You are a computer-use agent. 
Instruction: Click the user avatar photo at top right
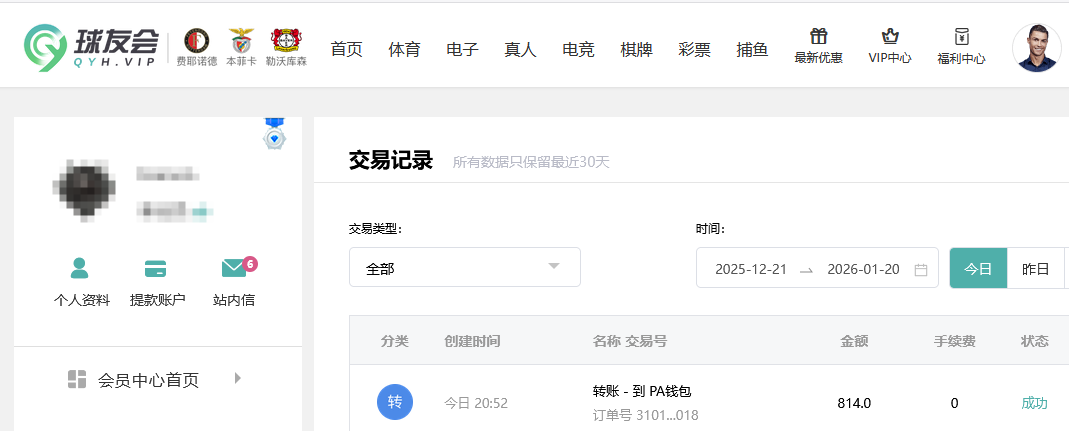[1036, 47]
